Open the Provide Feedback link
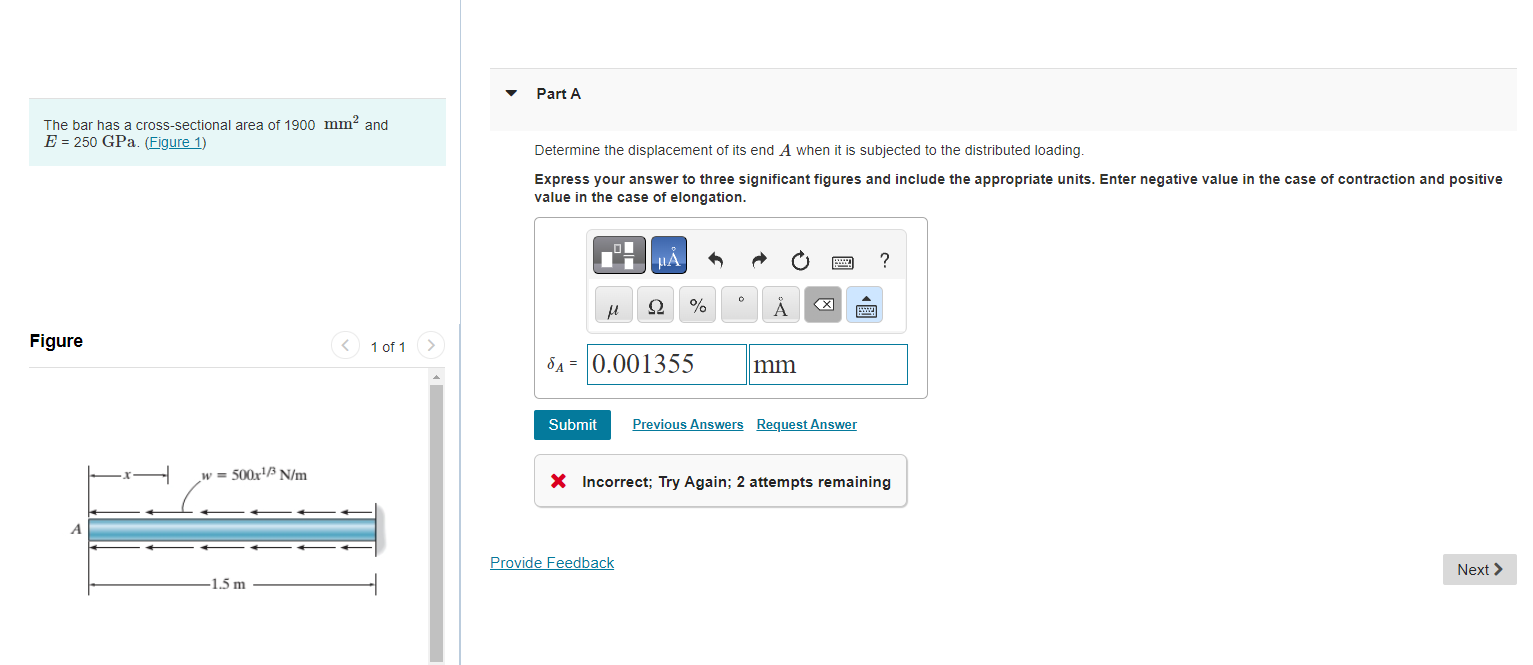Viewport: 1533px width, 665px height. [x=552, y=563]
